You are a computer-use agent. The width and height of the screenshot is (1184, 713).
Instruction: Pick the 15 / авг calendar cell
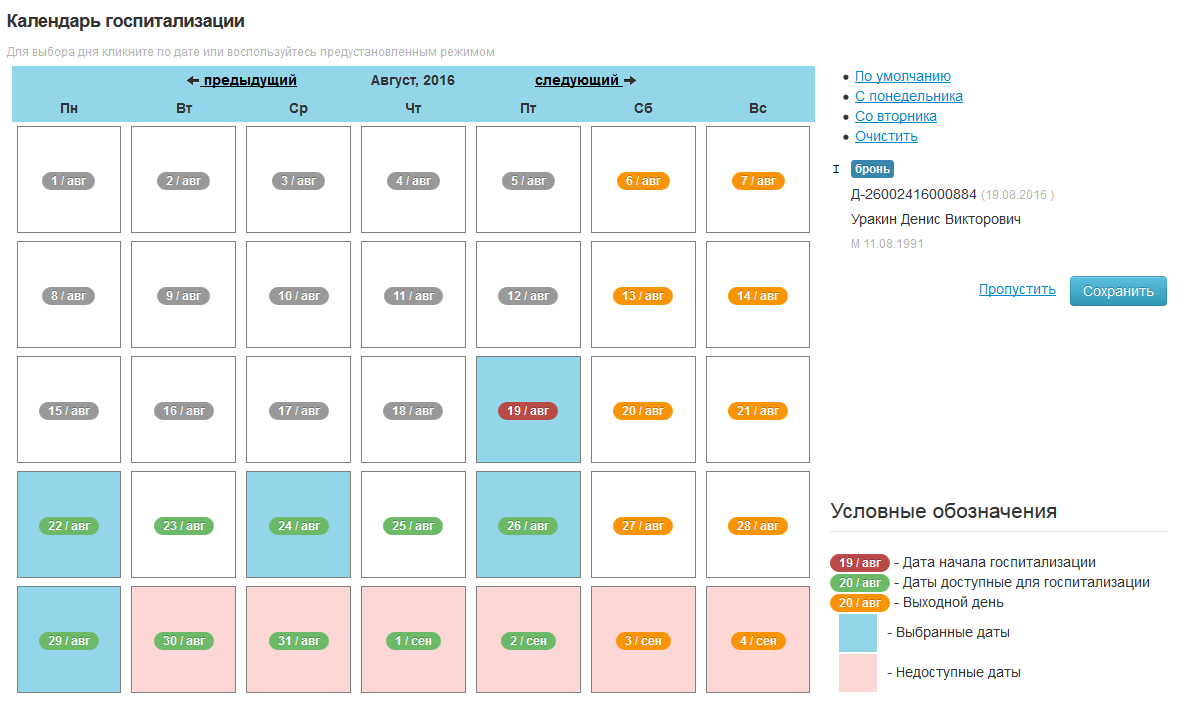pos(69,409)
